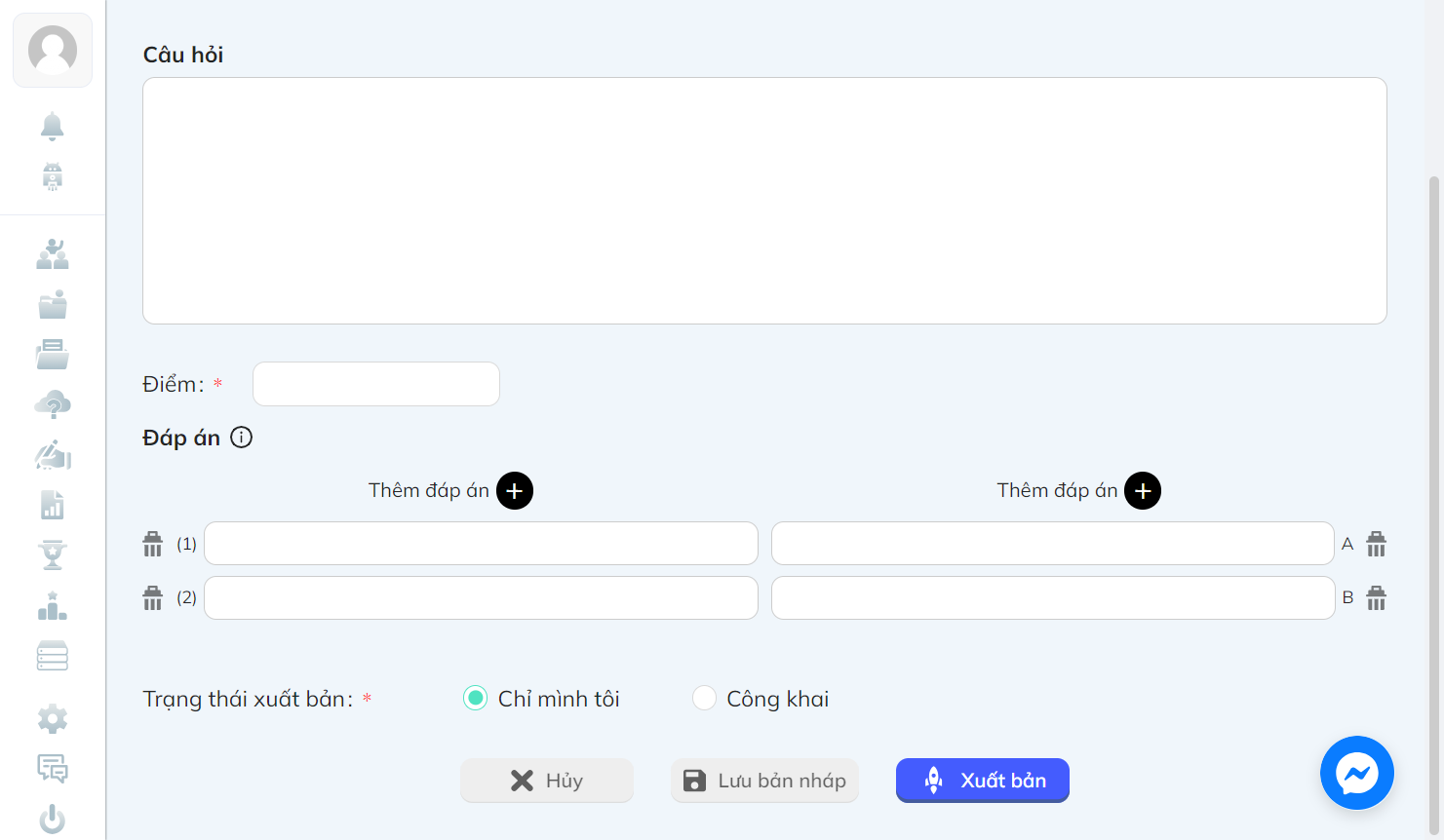Open the user profile avatar
Image resolution: width=1444 pixels, height=840 pixels.
(x=53, y=50)
